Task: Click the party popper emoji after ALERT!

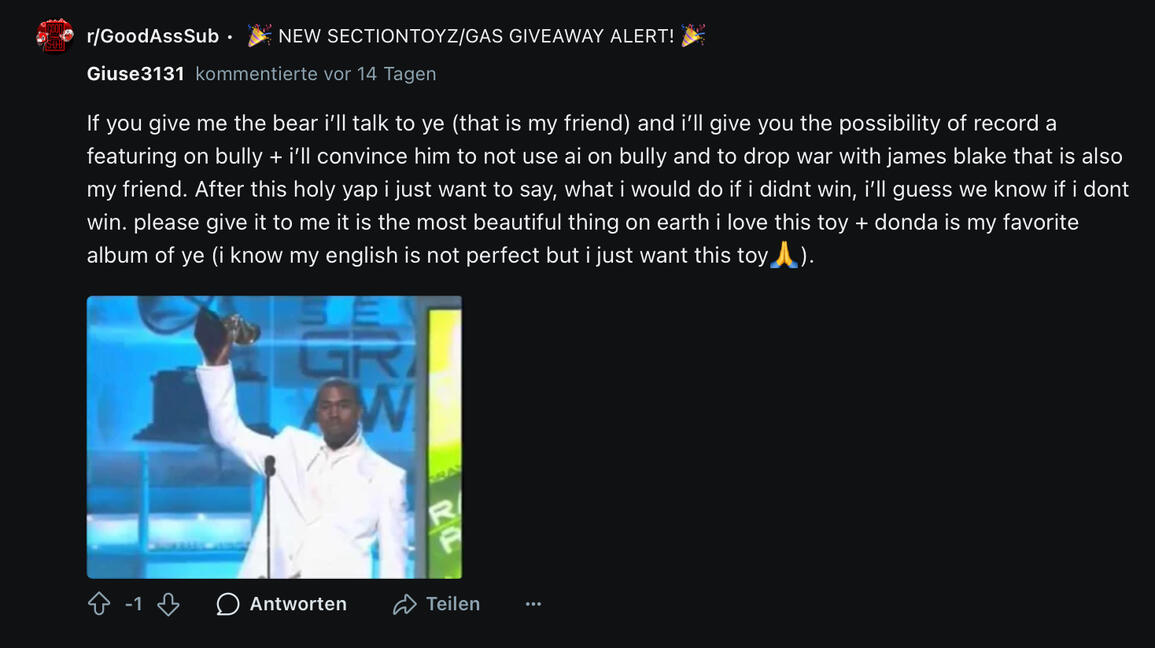Action: pos(693,36)
